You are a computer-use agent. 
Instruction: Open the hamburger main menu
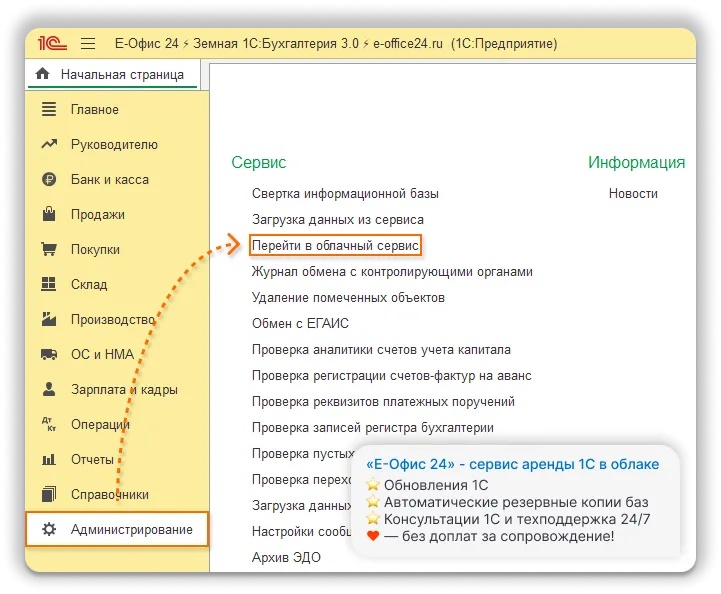(87, 44)
